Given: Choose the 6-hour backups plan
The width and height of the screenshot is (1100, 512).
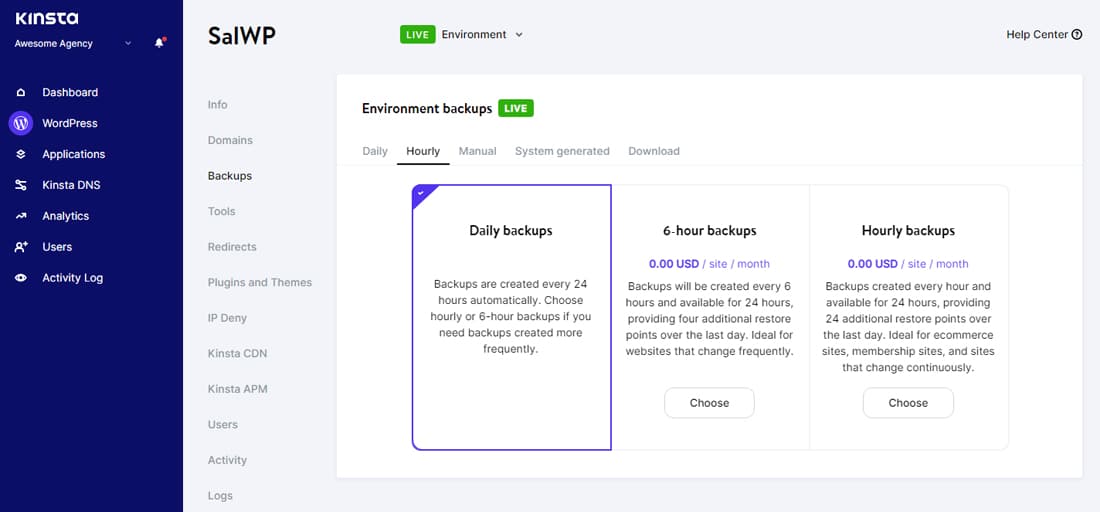Looking at the screenshot, I should click(709, 403).
